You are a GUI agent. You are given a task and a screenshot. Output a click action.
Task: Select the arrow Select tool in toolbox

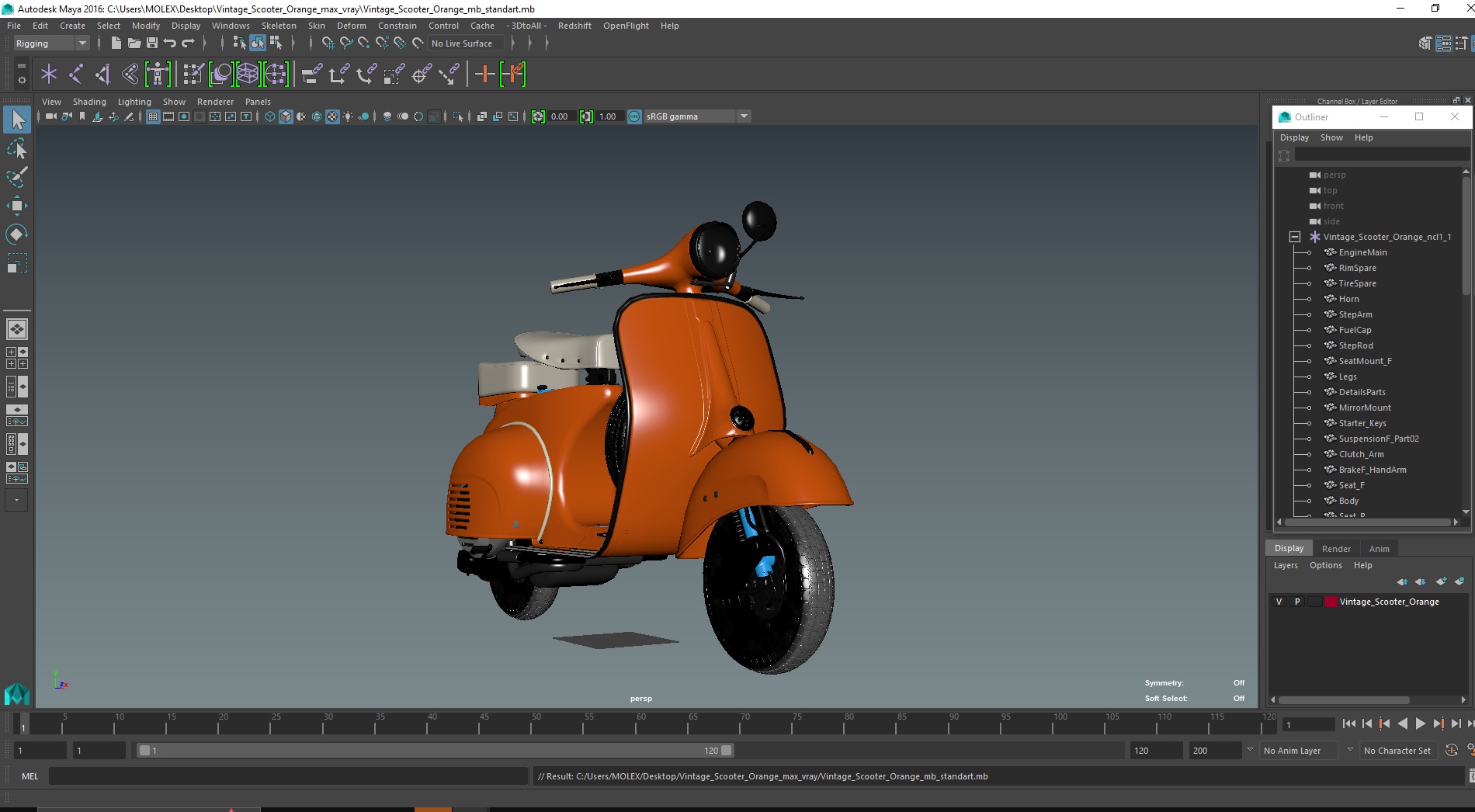tap(17, 120)
